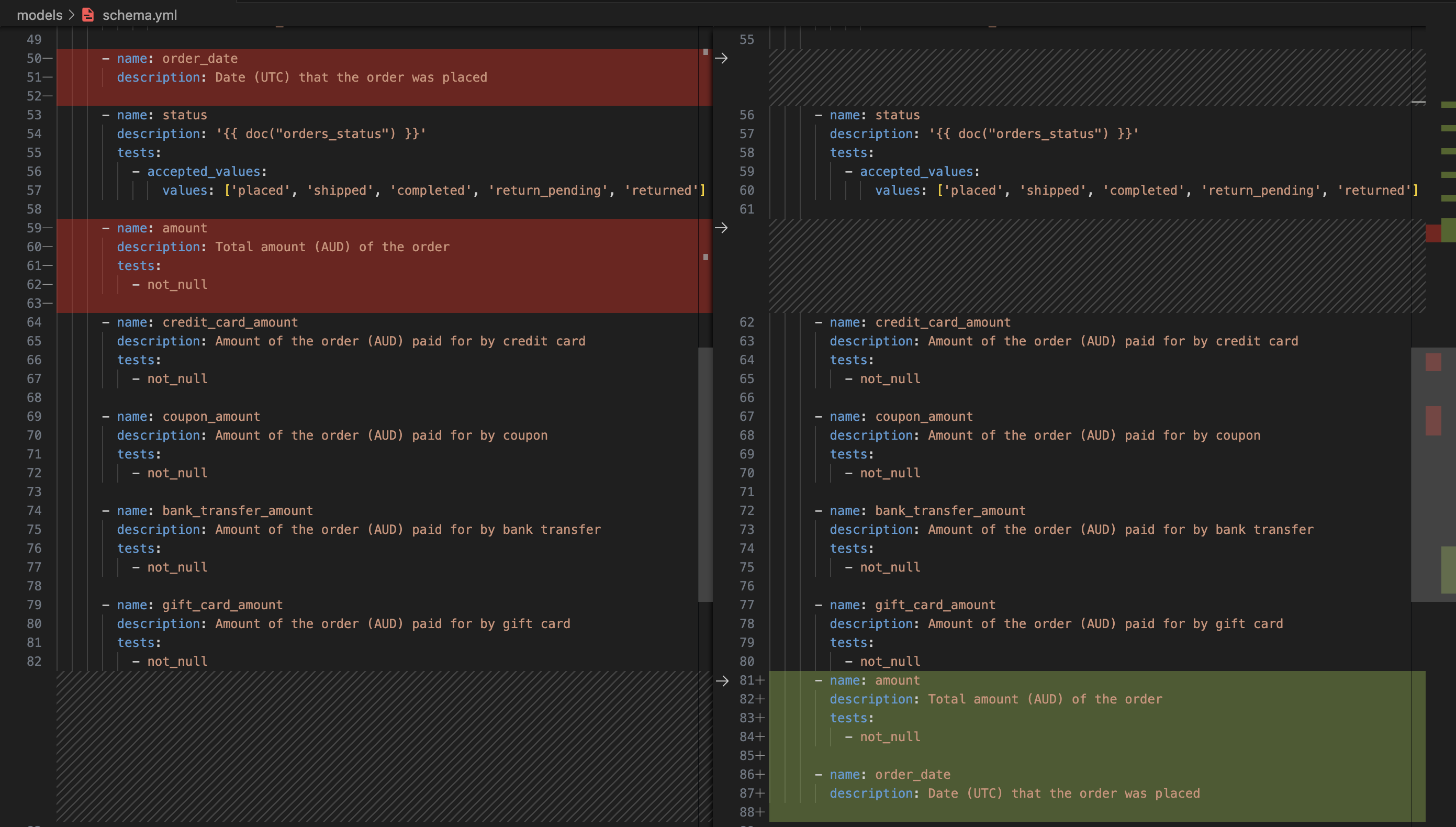Open the schema.yml breadcrumb item
This screenshot has width=1456, height=827.
[x=140, y=15]
